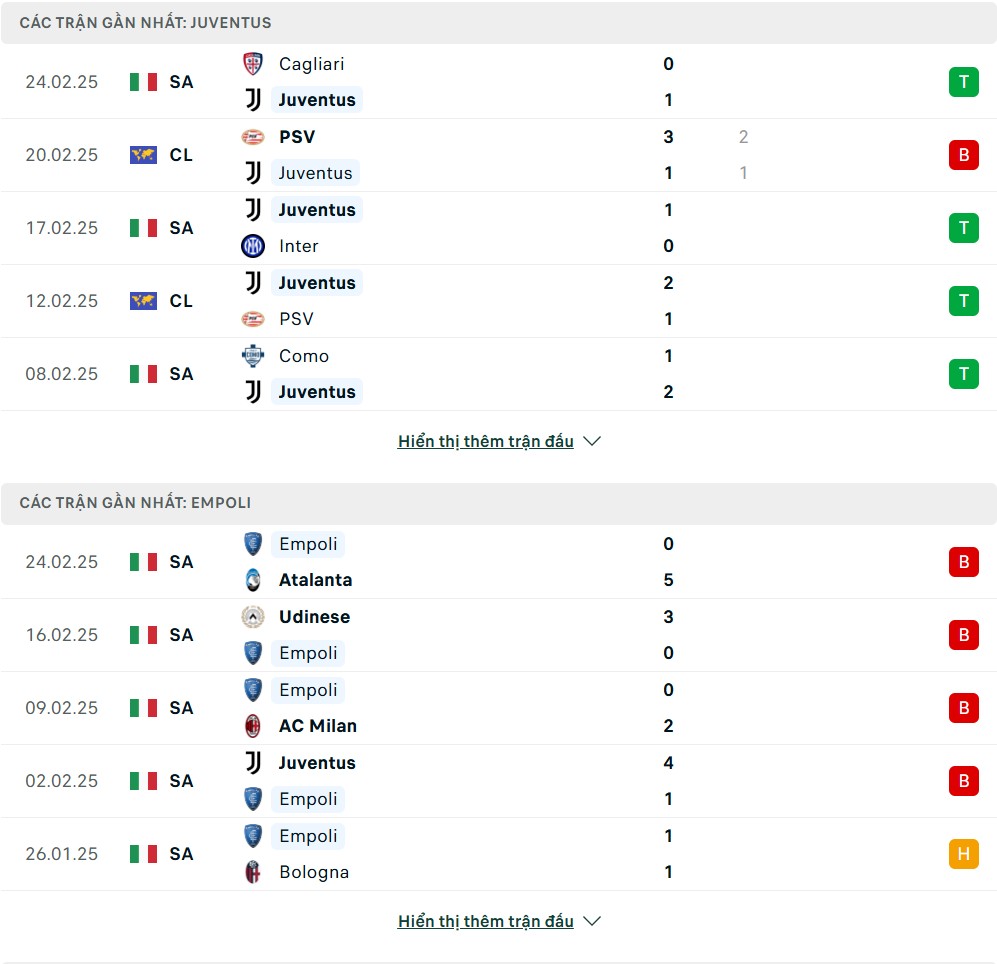Click the Como club crest icon
This screenshot has height=964, width=997.
[x=253, y=356]
